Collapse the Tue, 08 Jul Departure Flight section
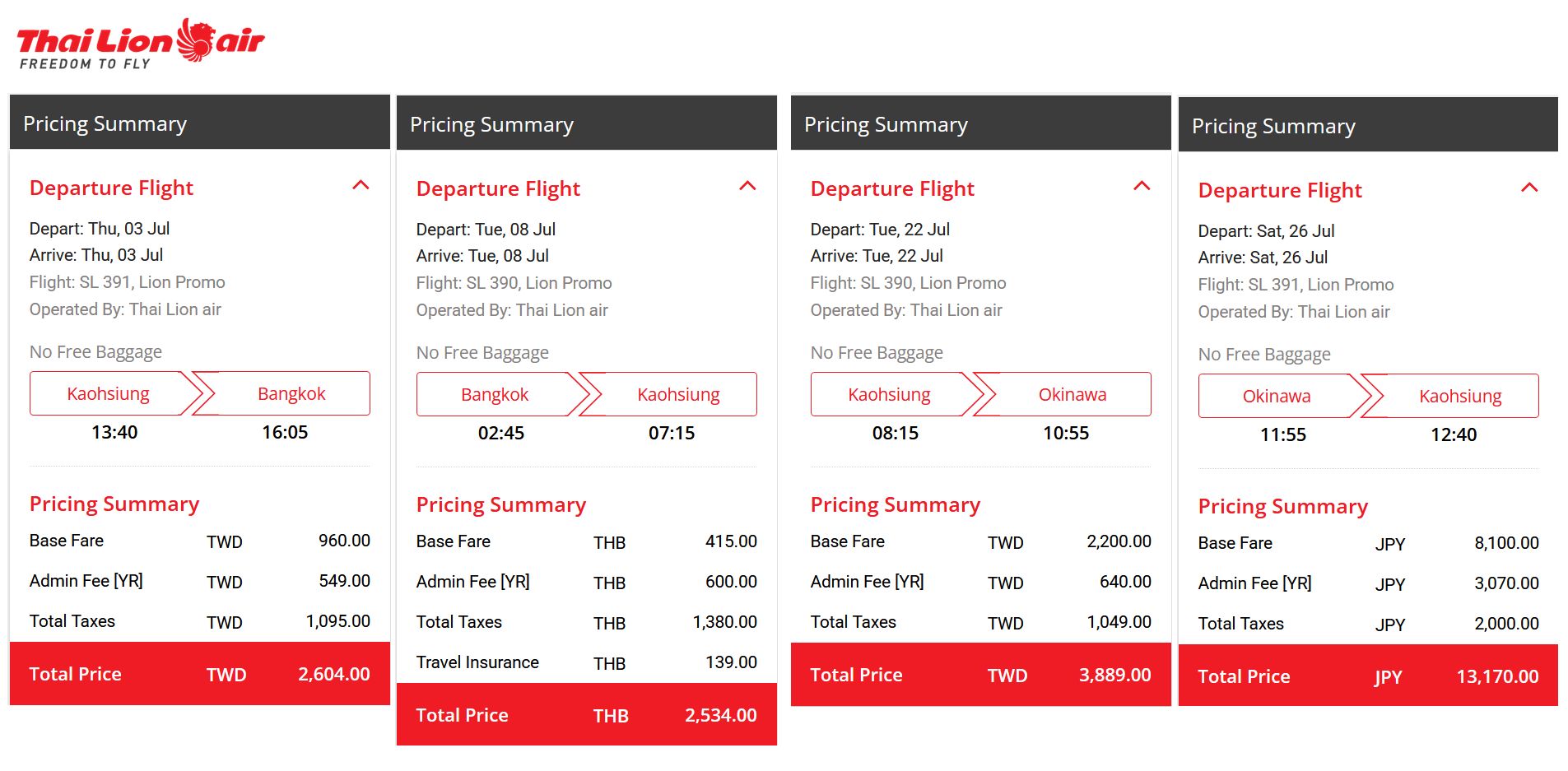 coord(747,187)
